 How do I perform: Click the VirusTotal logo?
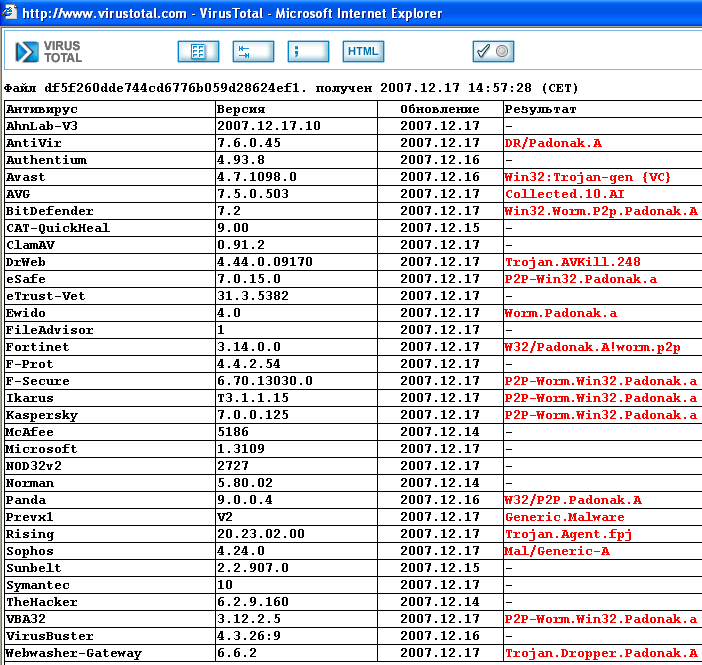tap(49, 51)
